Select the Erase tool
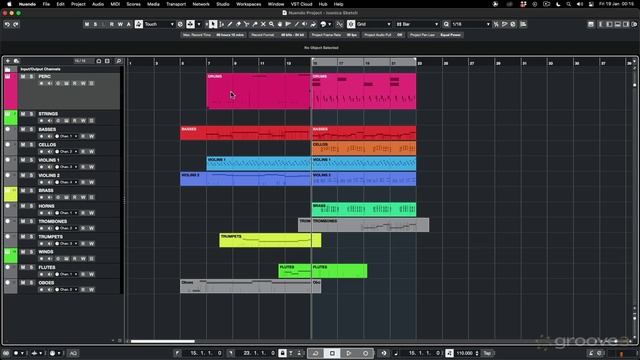Viewport: 640px width, 360px height. pos(238,24)
